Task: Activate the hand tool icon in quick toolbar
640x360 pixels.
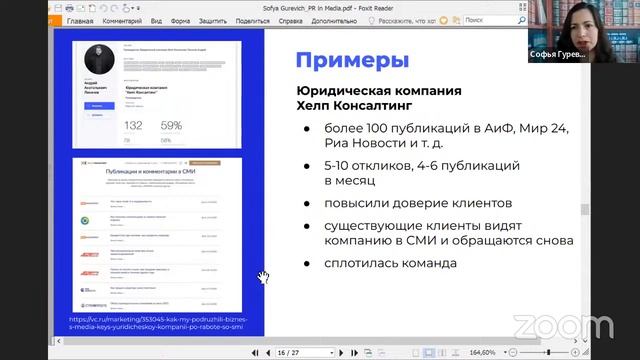Action: [x=126, y=8]
